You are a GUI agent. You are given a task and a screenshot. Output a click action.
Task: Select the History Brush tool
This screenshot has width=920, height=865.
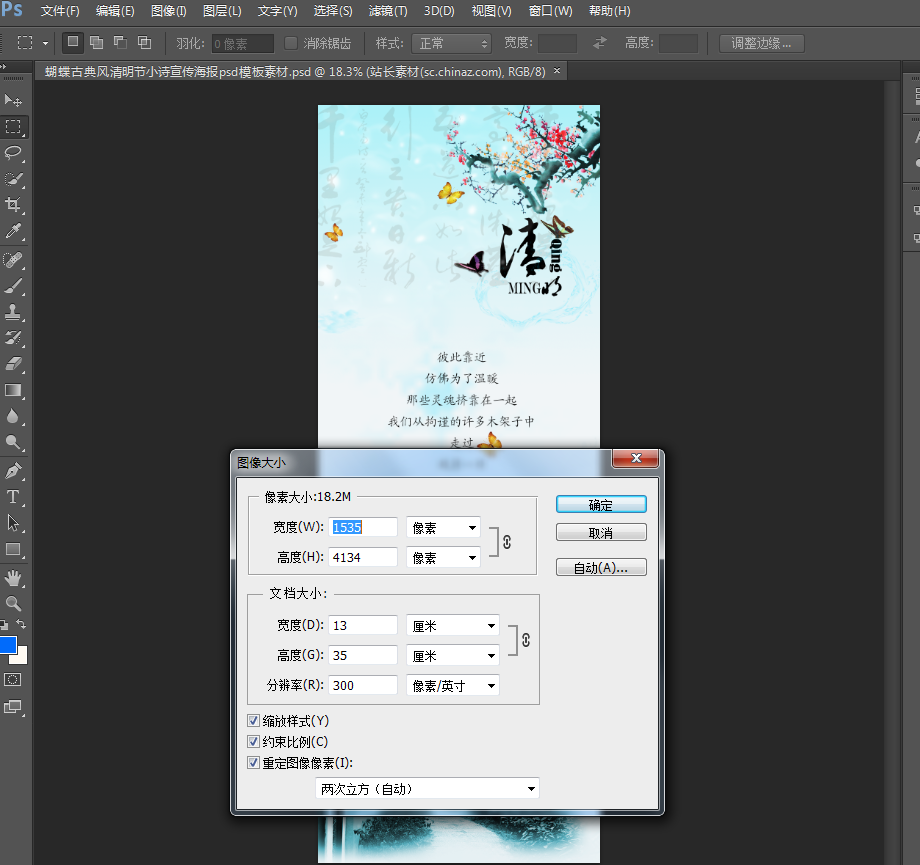(x=13, y=338)
